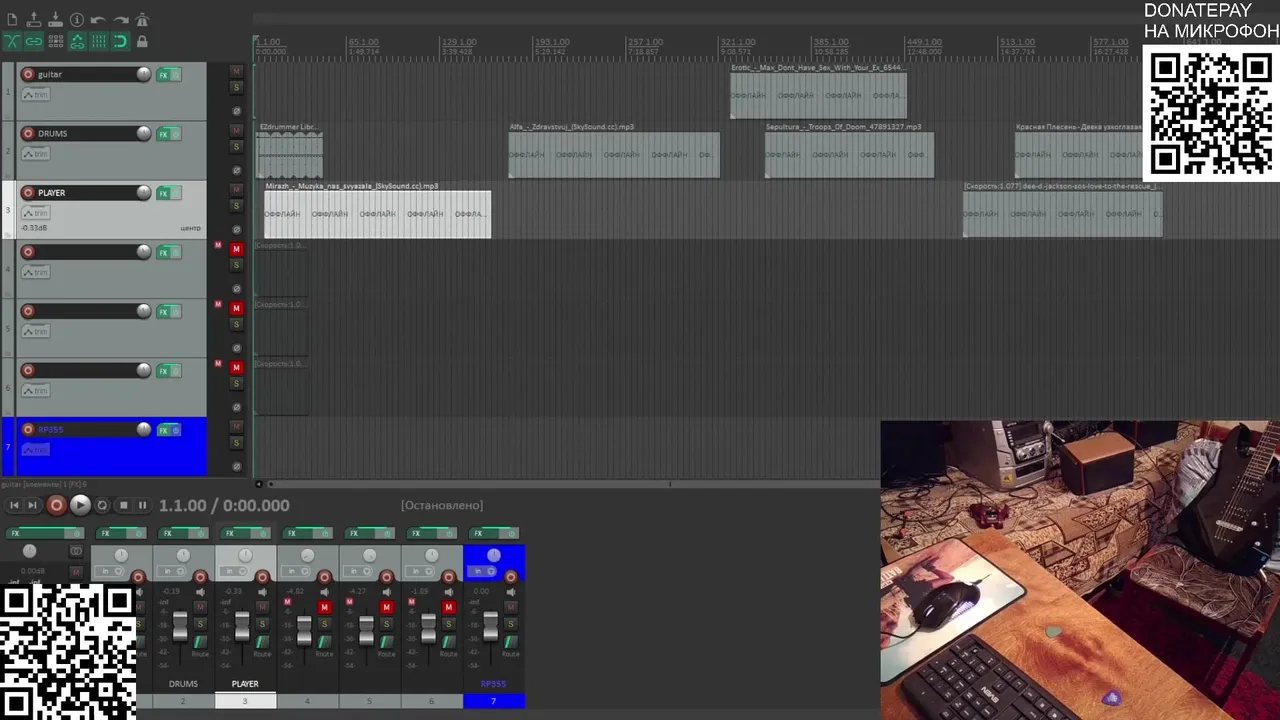1280x720 pixels.
Task: Go to project start transport button
Action: [x=14, y=505]
